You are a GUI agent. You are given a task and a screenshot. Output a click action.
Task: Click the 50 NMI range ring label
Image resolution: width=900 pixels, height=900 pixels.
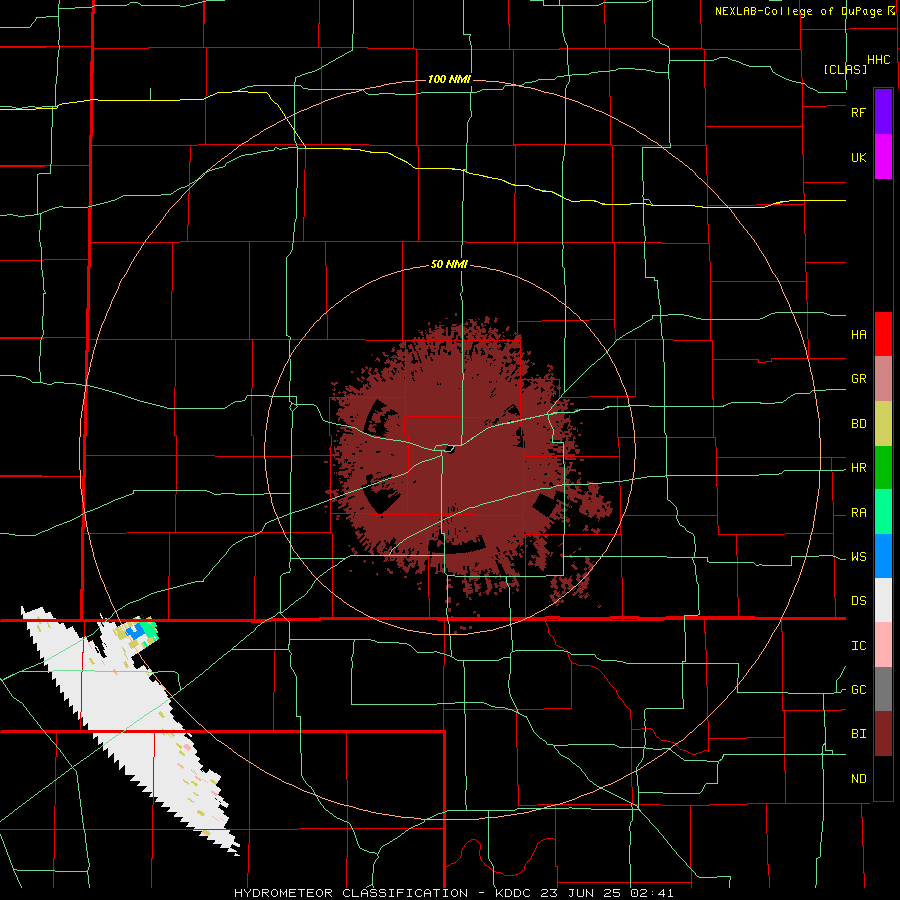click(449, 265)
